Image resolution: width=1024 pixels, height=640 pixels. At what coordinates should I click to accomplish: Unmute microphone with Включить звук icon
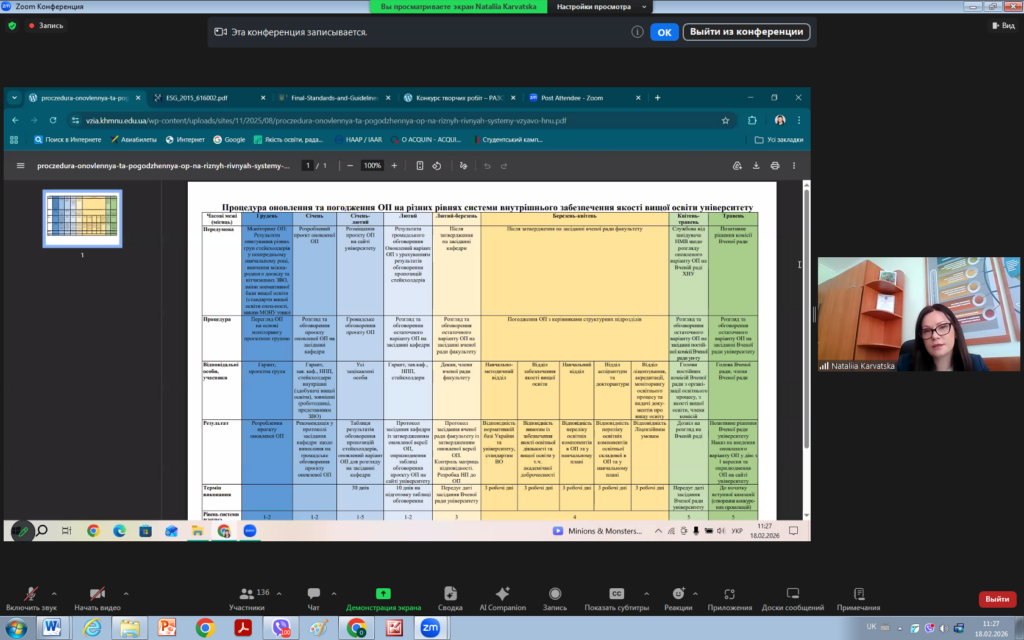tap(31, 594)
